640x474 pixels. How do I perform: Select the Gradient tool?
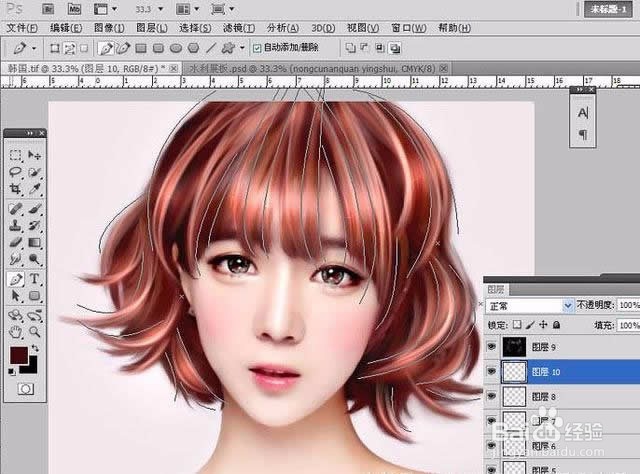35,243
